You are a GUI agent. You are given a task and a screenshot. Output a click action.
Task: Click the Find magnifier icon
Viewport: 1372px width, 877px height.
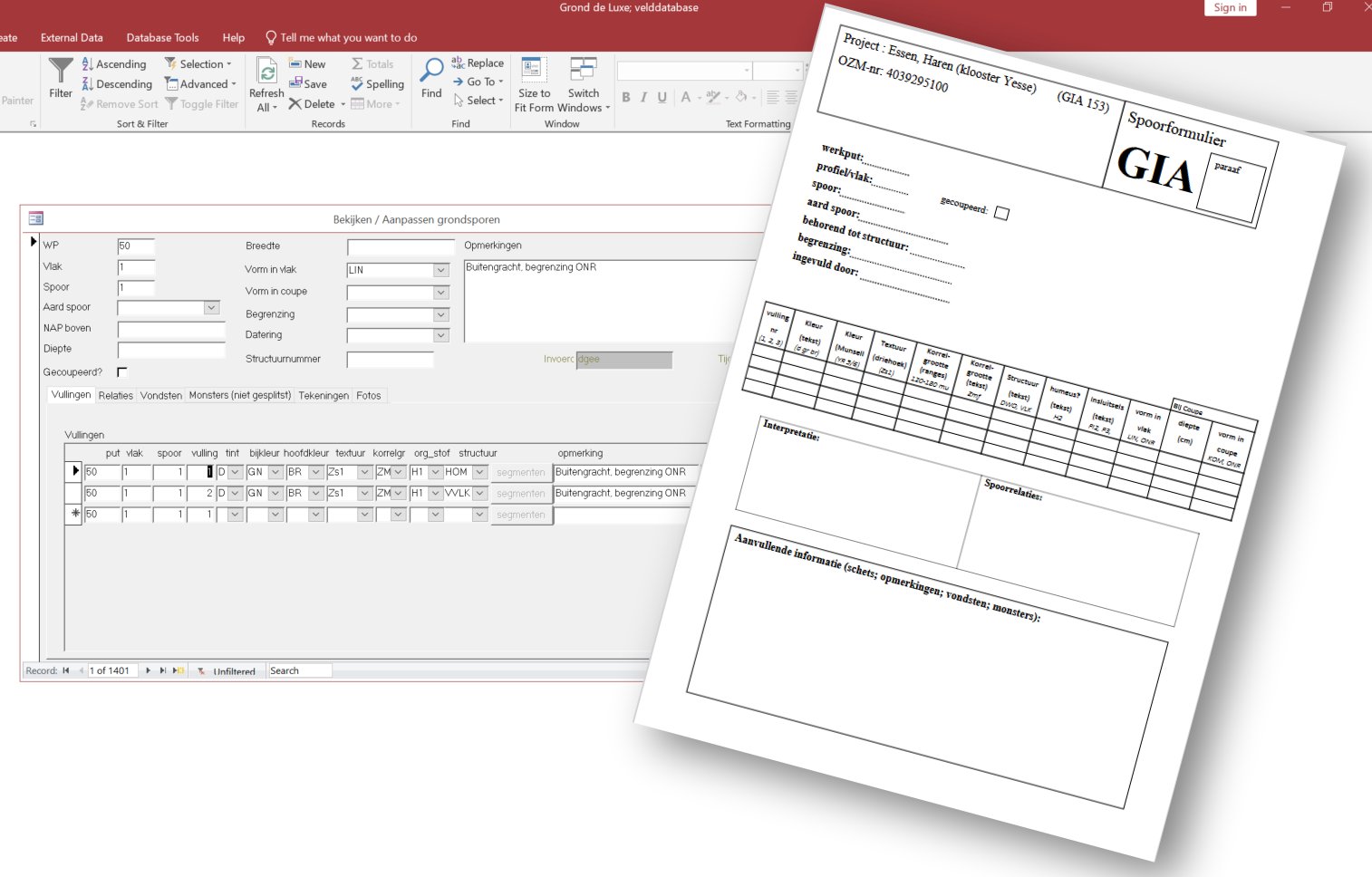coord(432,71)
